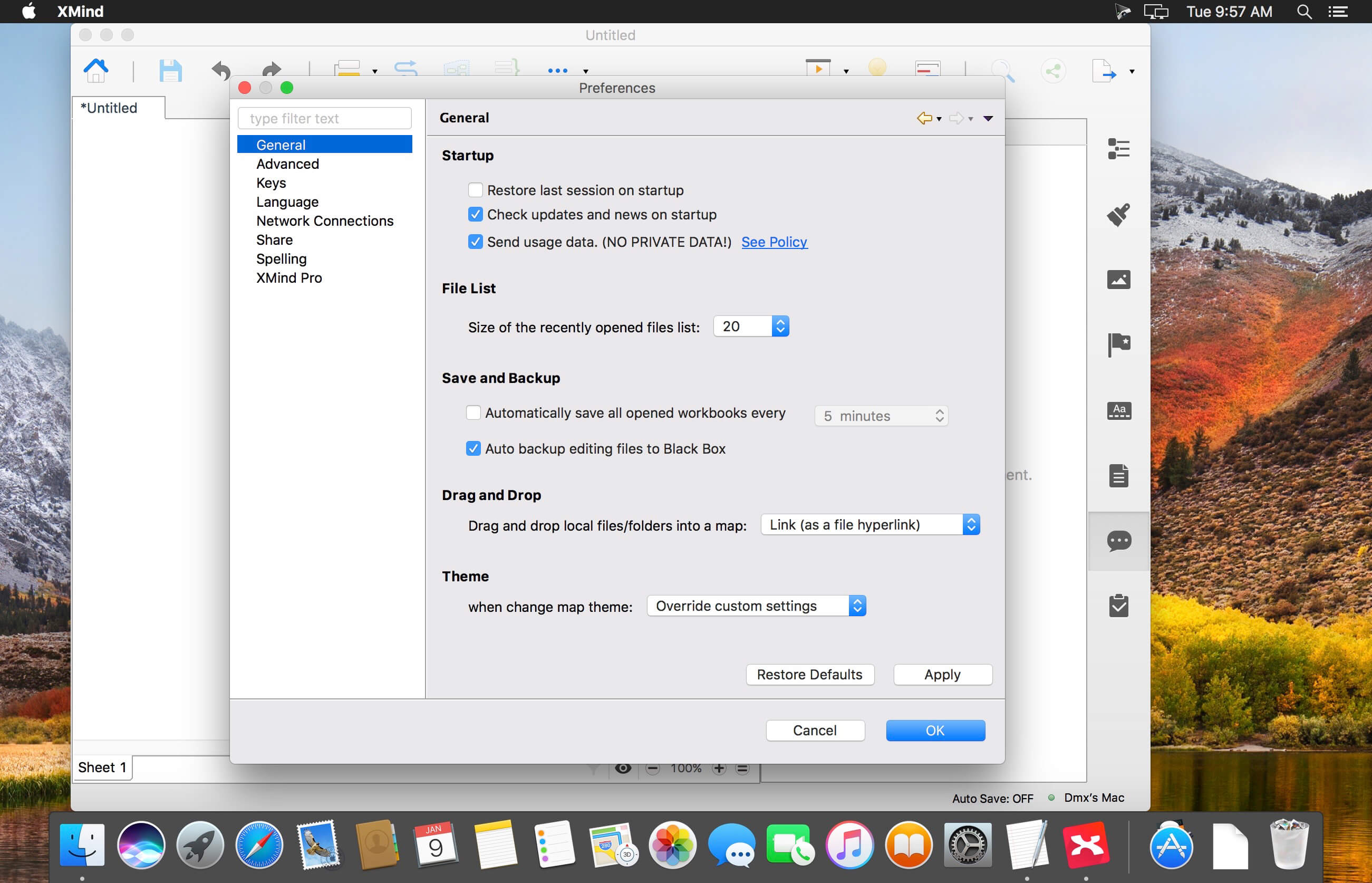
Task: Click the three blue dots More icon
Action: pos(558,71)
